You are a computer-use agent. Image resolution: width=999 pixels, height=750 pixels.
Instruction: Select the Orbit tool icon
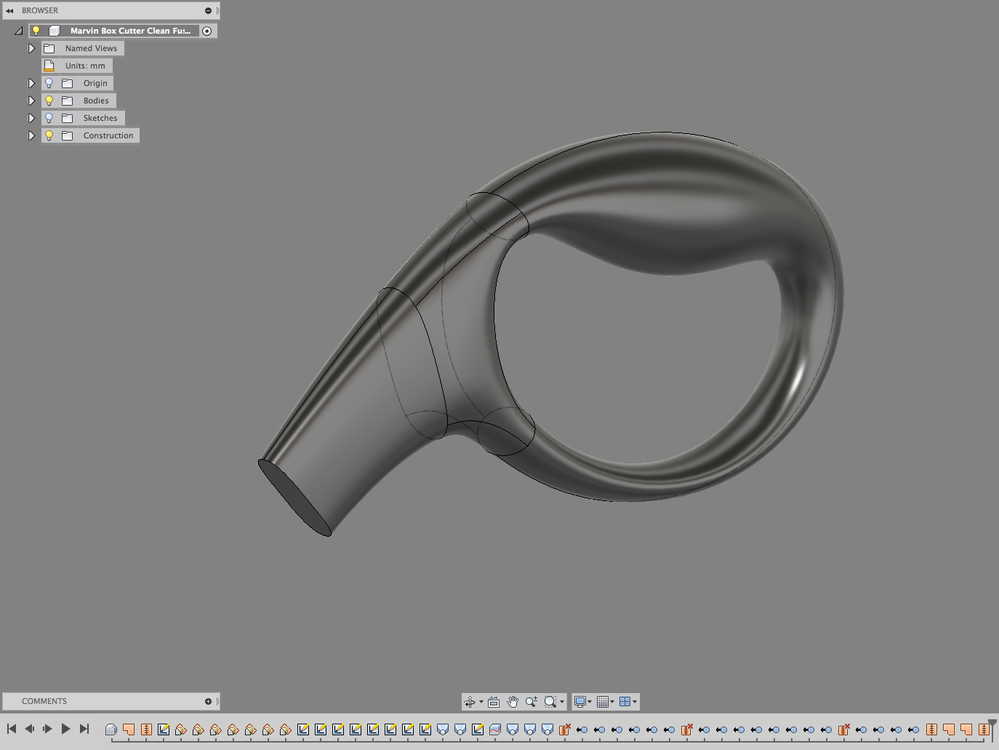click(x=470, y=702)
